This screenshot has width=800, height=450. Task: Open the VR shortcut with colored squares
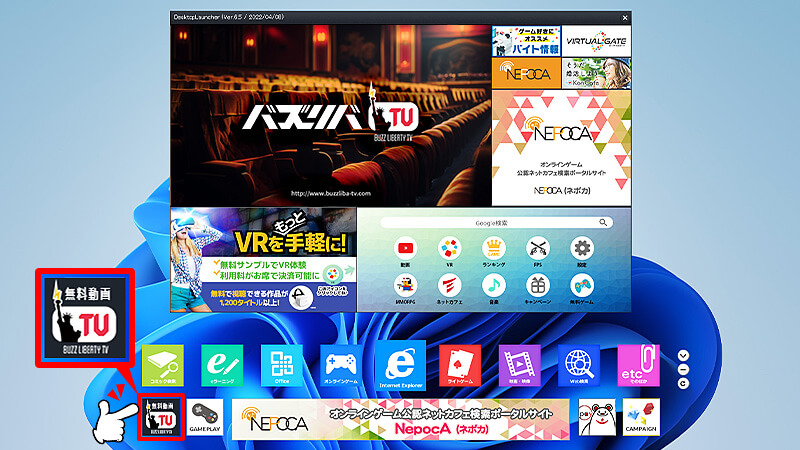coord(449,248)
